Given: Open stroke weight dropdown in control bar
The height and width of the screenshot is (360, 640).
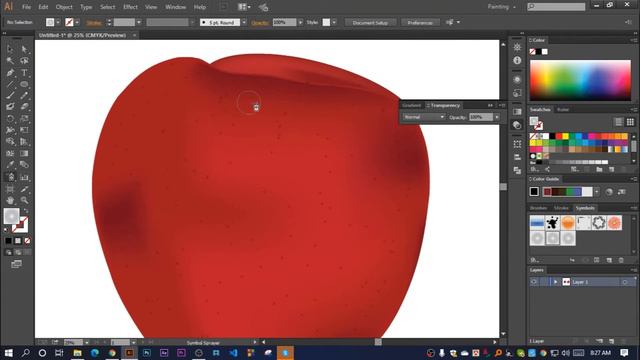Looking at the screenshot, I should tap(139, 22).
